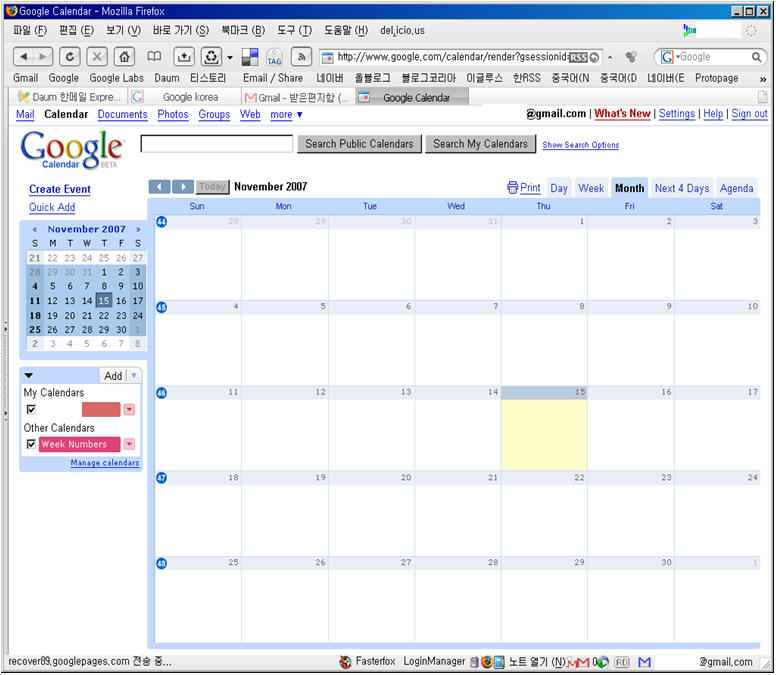
Task: Open the bookmarks book icon in toolbar
Action: pyautogui.click(x=154, y=56)
